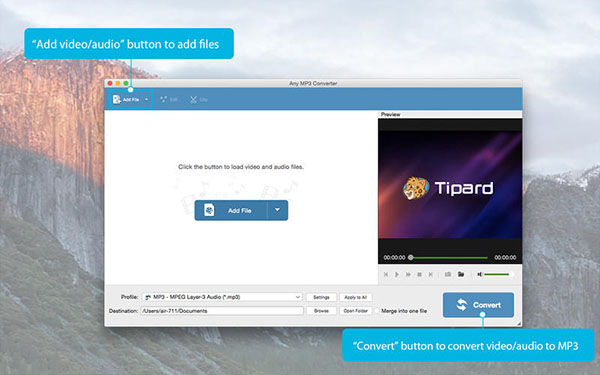Open profile Settings
This screenshot has height=375, width=600.
click(x=321, y=297)
